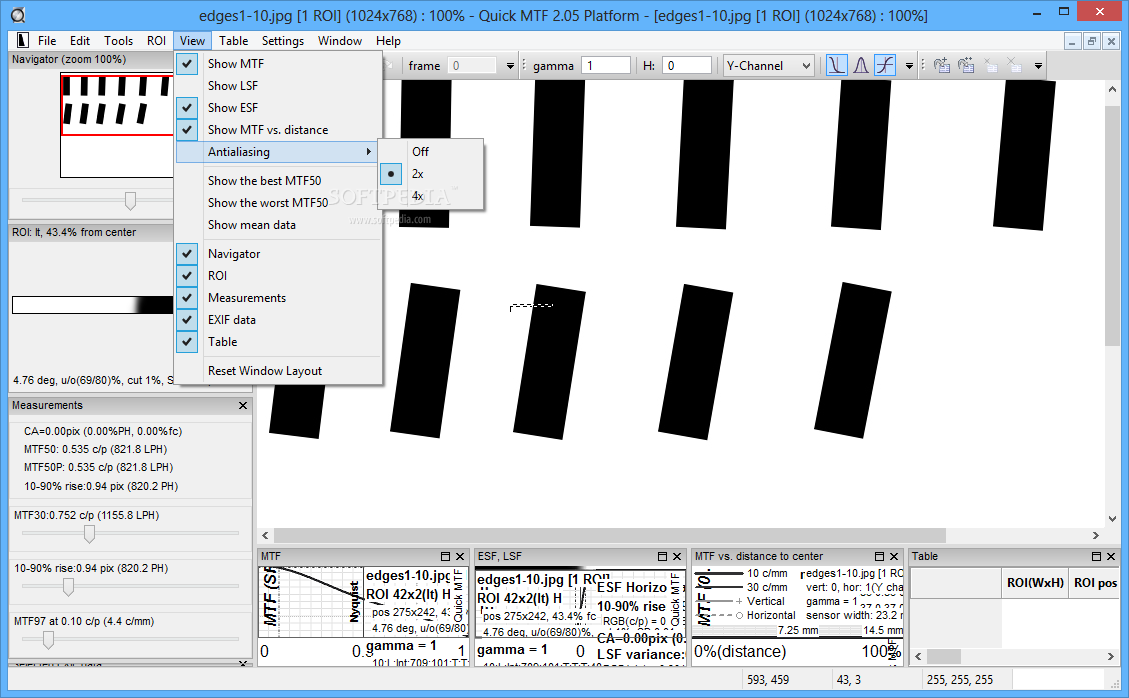This screenshot has width=1129, height=698.
Task: Click the image horizontal scrollbar
Action: pyautogui.click(x=609, y=535)
